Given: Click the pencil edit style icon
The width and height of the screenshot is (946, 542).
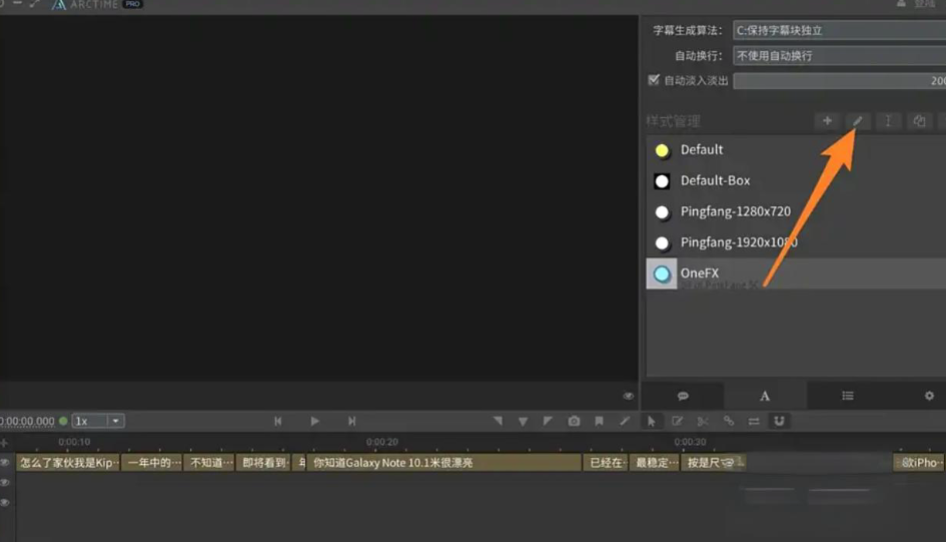Looking at the screenshot, I should pos(857,121).
